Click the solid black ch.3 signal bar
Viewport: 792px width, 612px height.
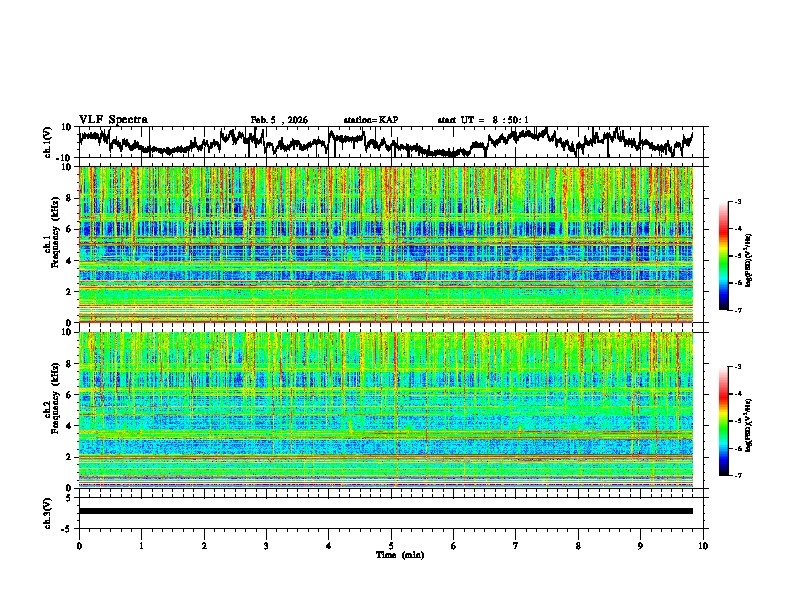386,511
